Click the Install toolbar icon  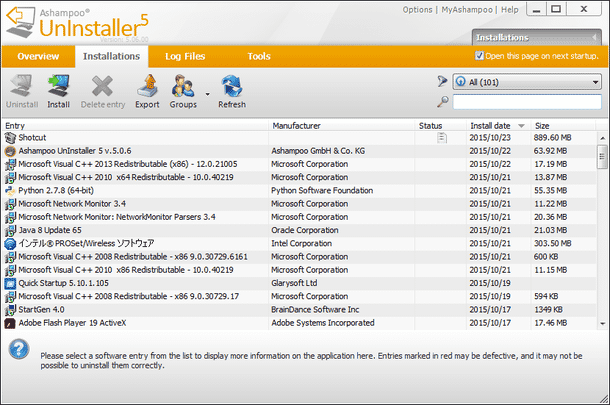[58, 86]
